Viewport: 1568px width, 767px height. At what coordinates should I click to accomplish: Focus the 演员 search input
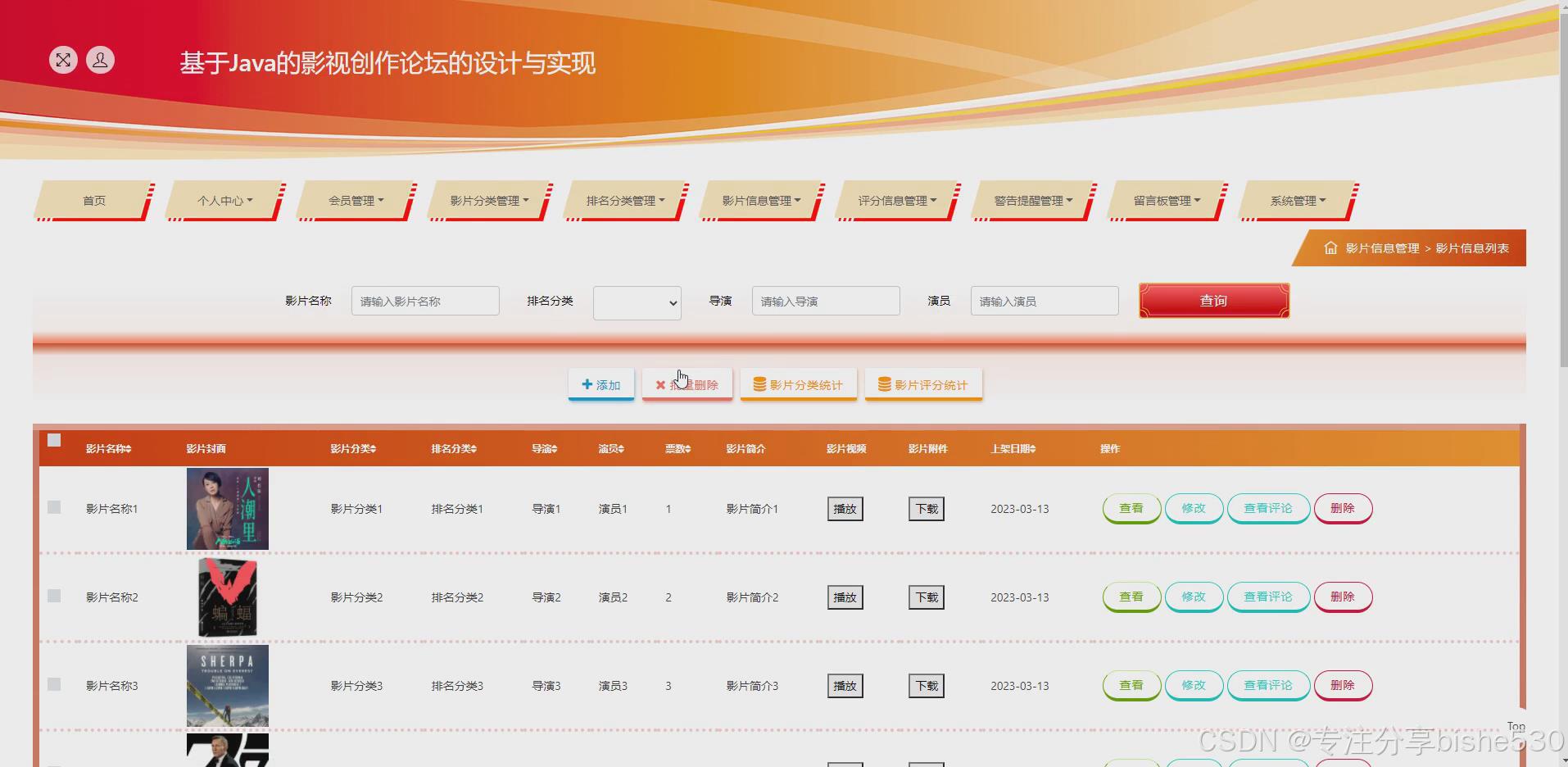pyautogui.click(x=1045, y=301)
